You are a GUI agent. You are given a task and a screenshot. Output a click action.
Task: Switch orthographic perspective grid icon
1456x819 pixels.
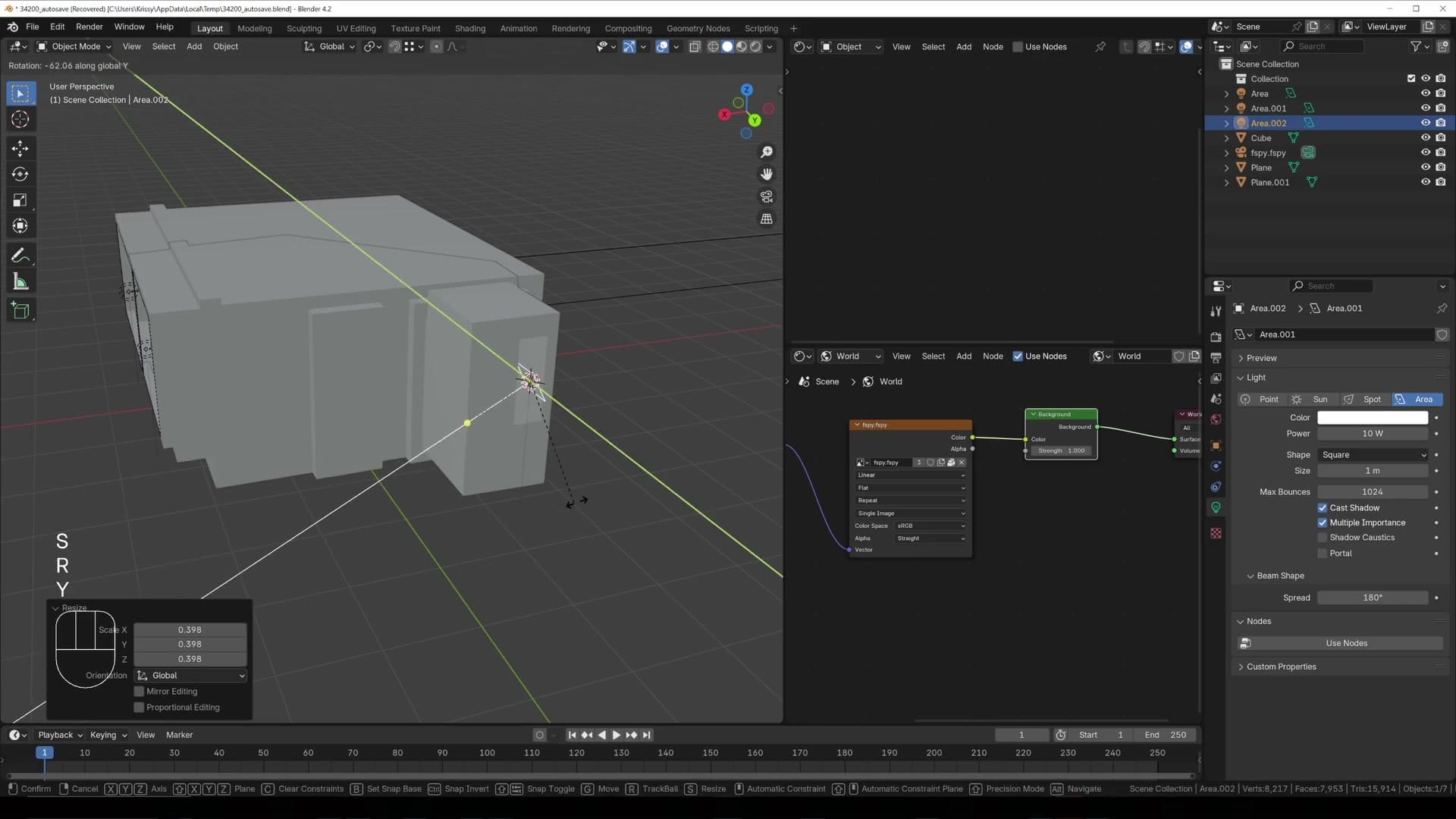pyautogui.click(x=767, y=218)
